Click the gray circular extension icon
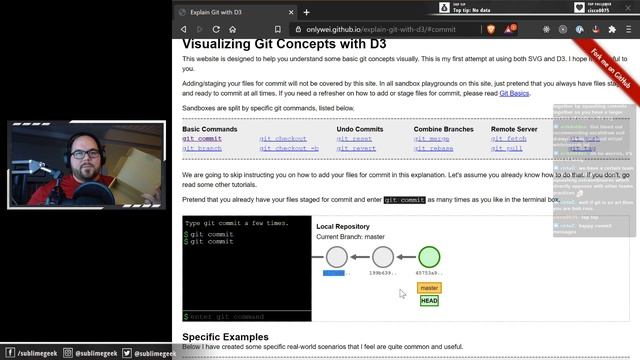 pos(563,29)
